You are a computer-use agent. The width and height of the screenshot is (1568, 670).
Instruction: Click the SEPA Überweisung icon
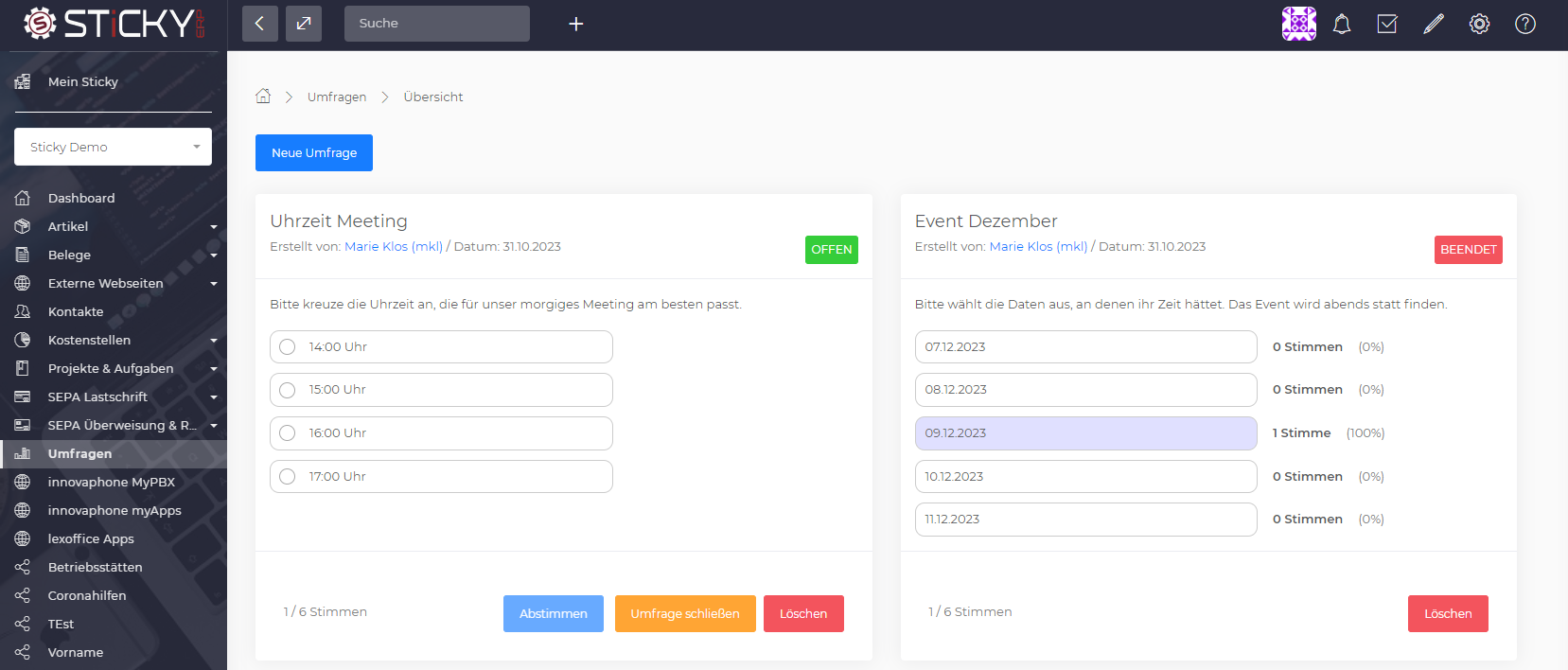pos(23,425)
